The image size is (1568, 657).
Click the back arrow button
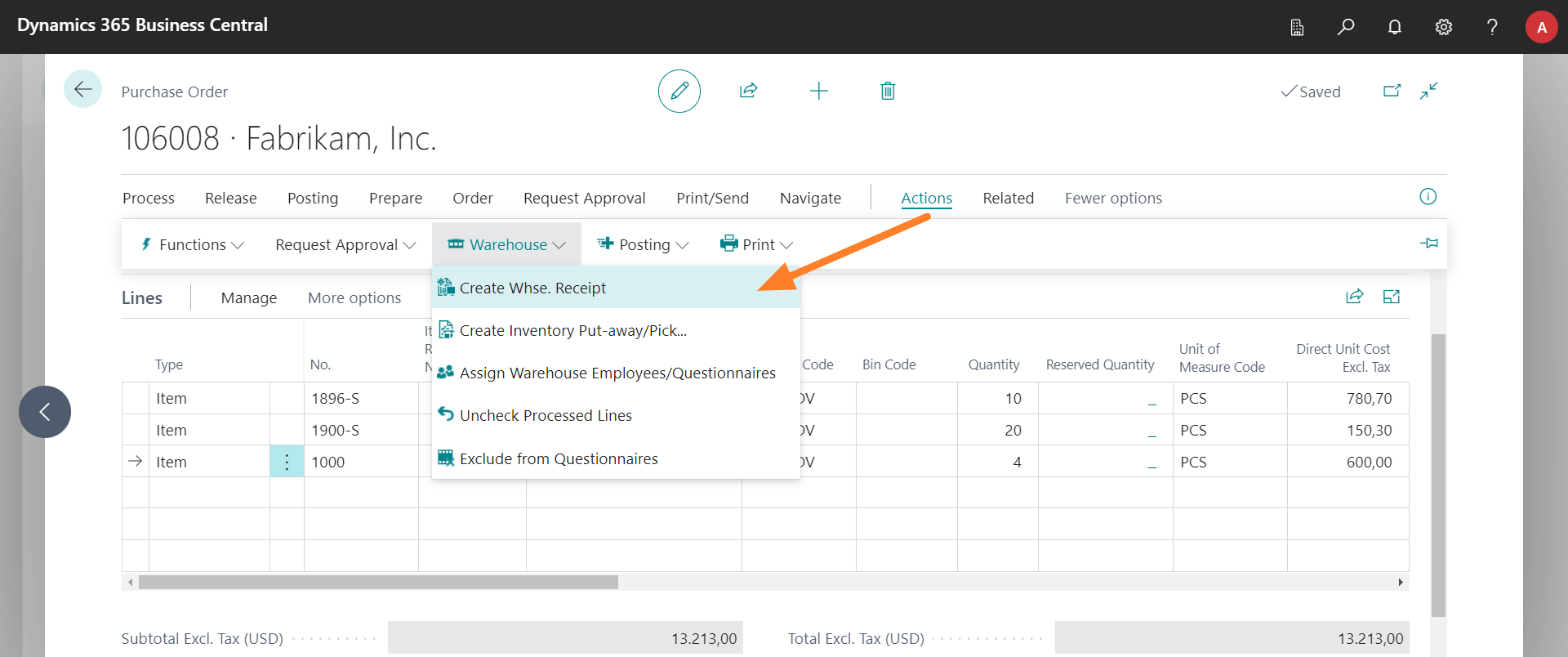[82, 89]
